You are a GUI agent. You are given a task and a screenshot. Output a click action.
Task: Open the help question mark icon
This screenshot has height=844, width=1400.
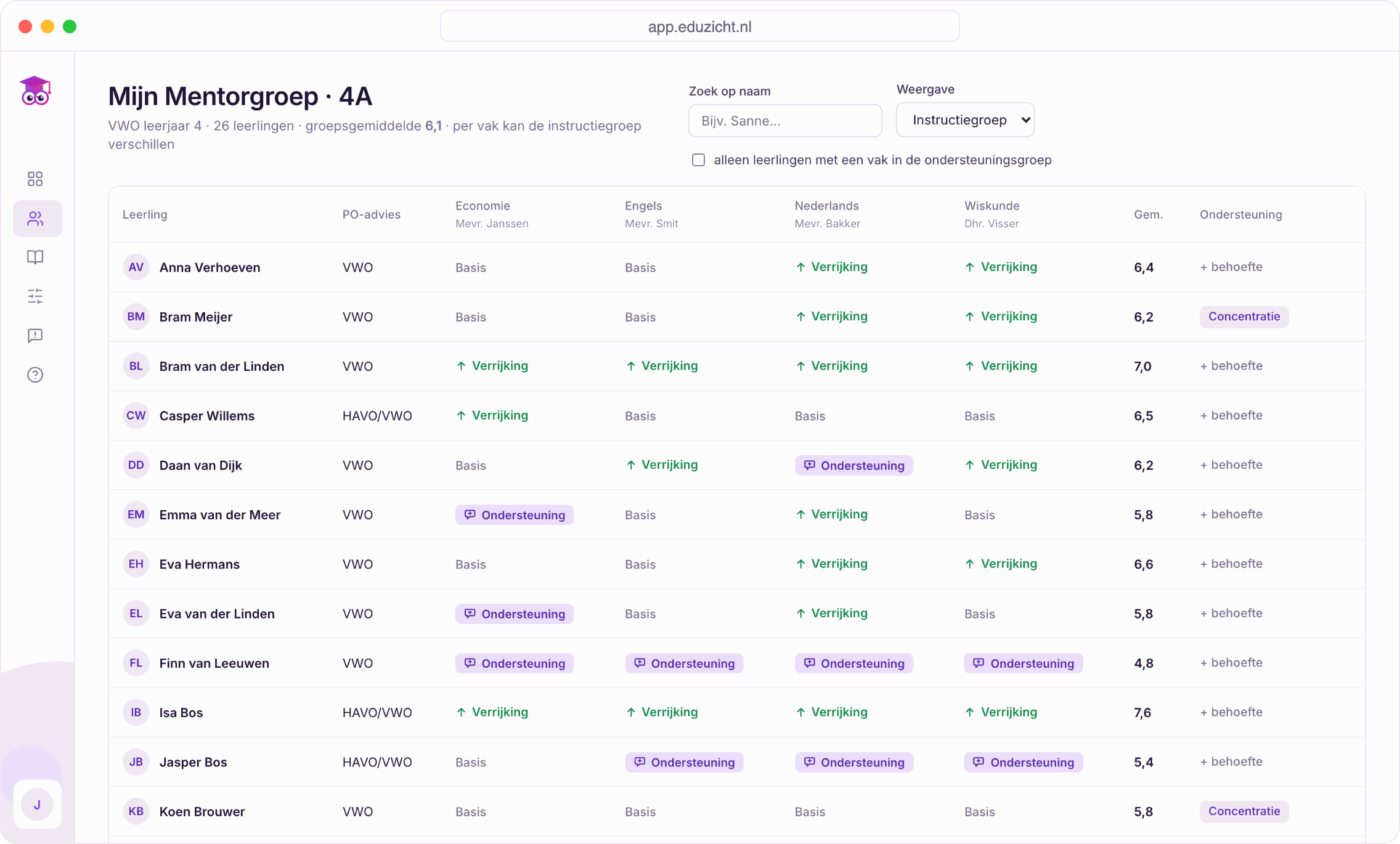point(35,375)
